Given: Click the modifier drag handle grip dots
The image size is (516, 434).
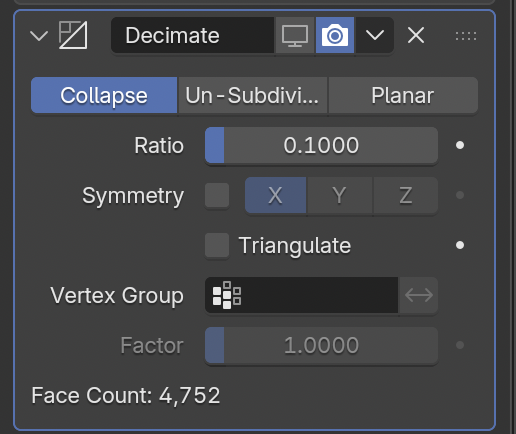Looking at the screenshot, I should tap(466, 36).
